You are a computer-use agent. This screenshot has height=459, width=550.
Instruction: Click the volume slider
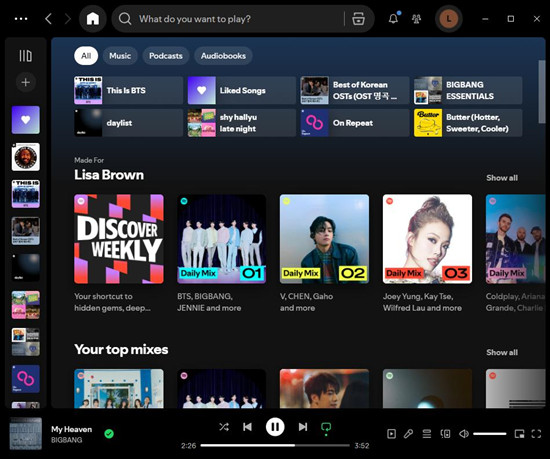(489, 434)
